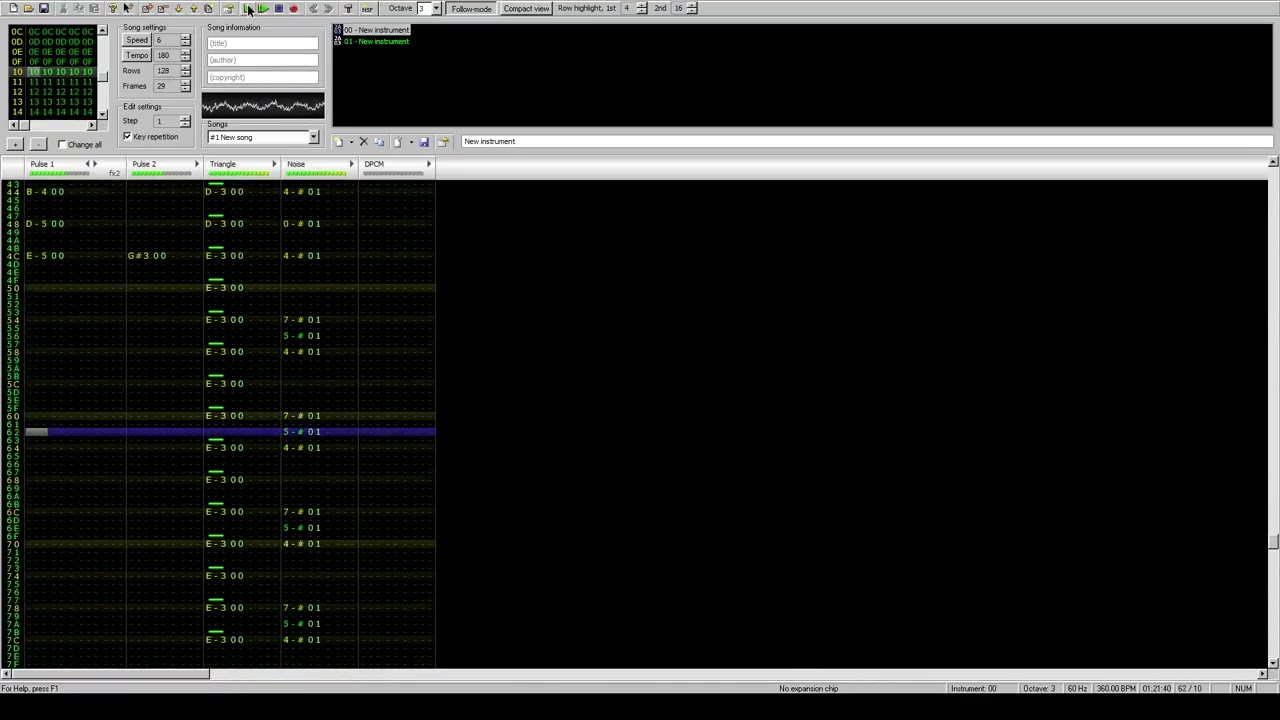1280x720 pixels.
Task: Uncheck Key repetition
Action: 127,136
